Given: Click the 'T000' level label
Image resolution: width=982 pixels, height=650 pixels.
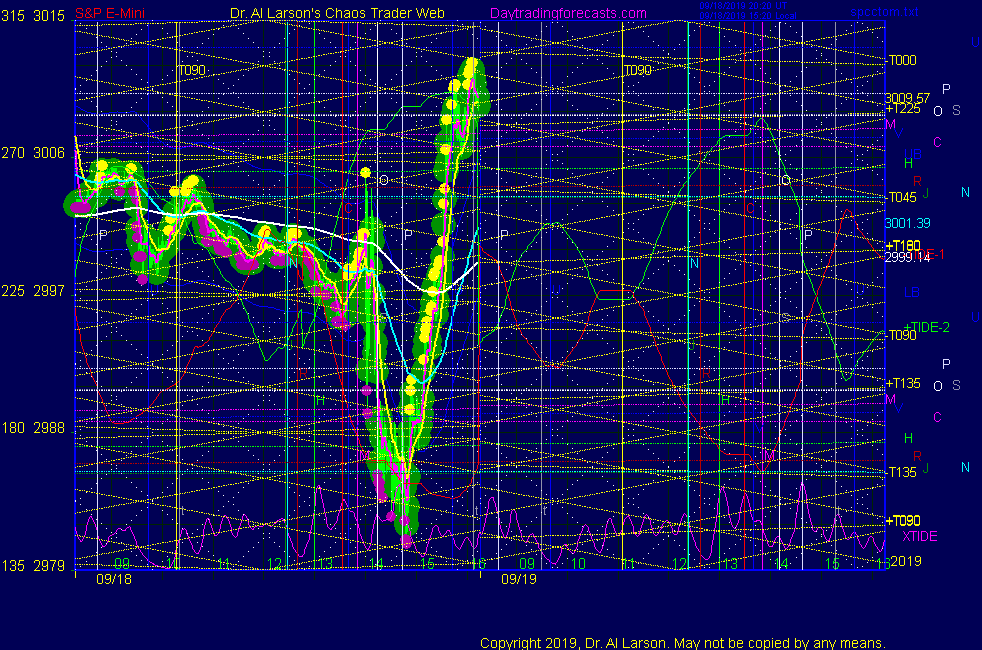Looking at the screenshot, I should [x=902, y=60].
